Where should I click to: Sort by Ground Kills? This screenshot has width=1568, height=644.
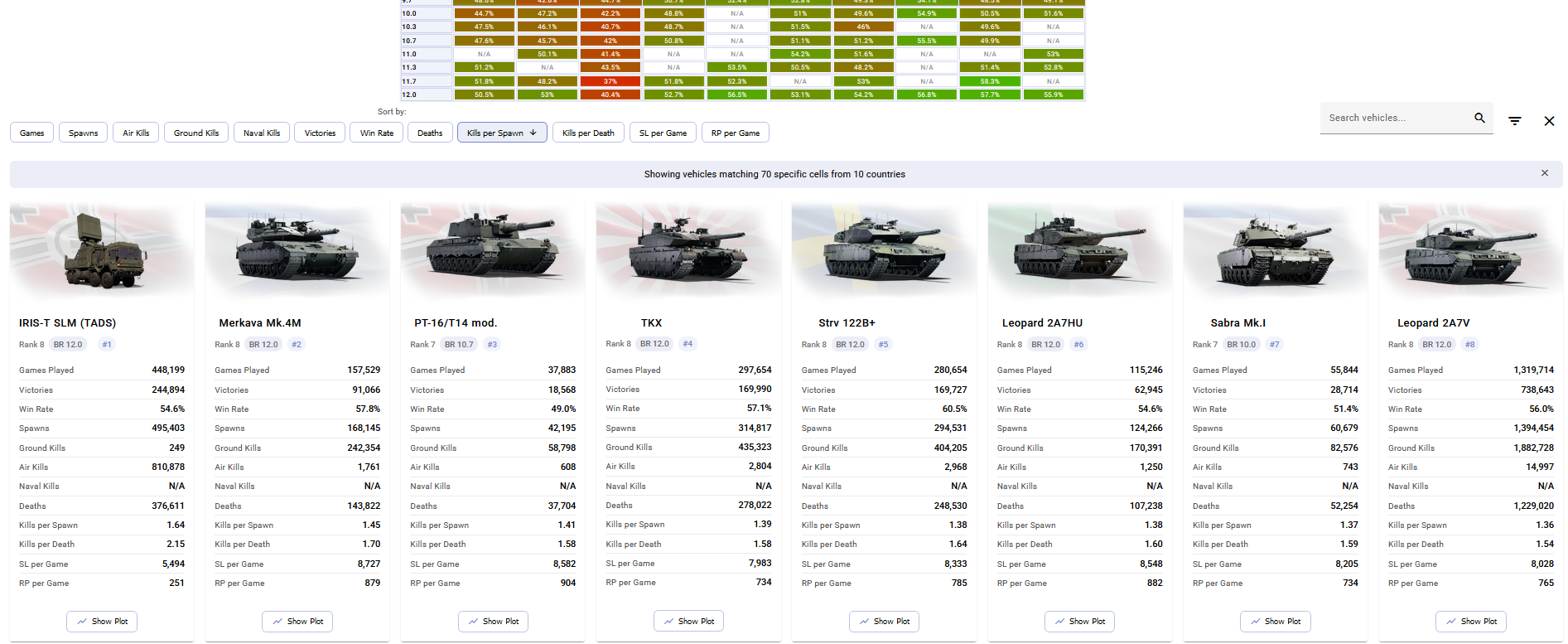coord(196,133)
